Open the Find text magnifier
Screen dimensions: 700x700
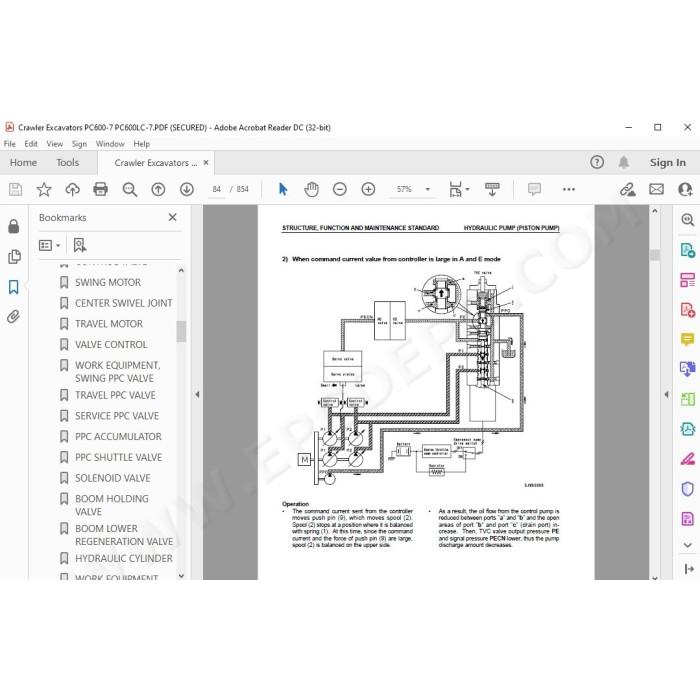point(129,189)
